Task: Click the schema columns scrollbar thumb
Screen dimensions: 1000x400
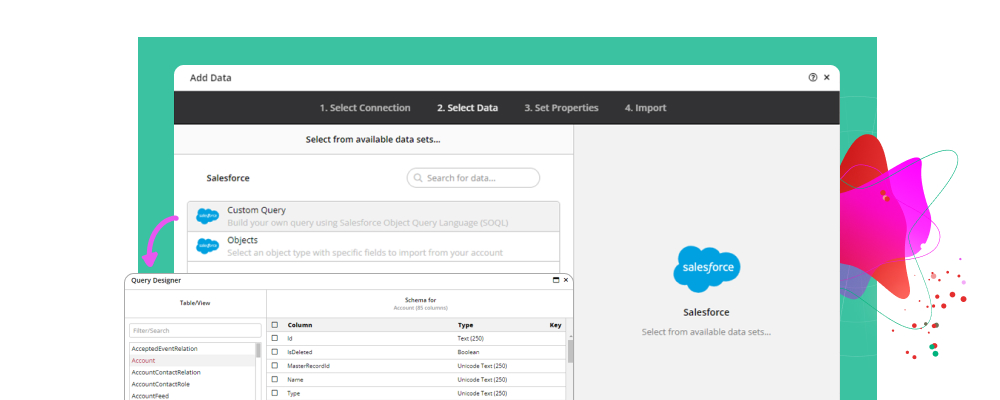Action: tap(570, 351)
